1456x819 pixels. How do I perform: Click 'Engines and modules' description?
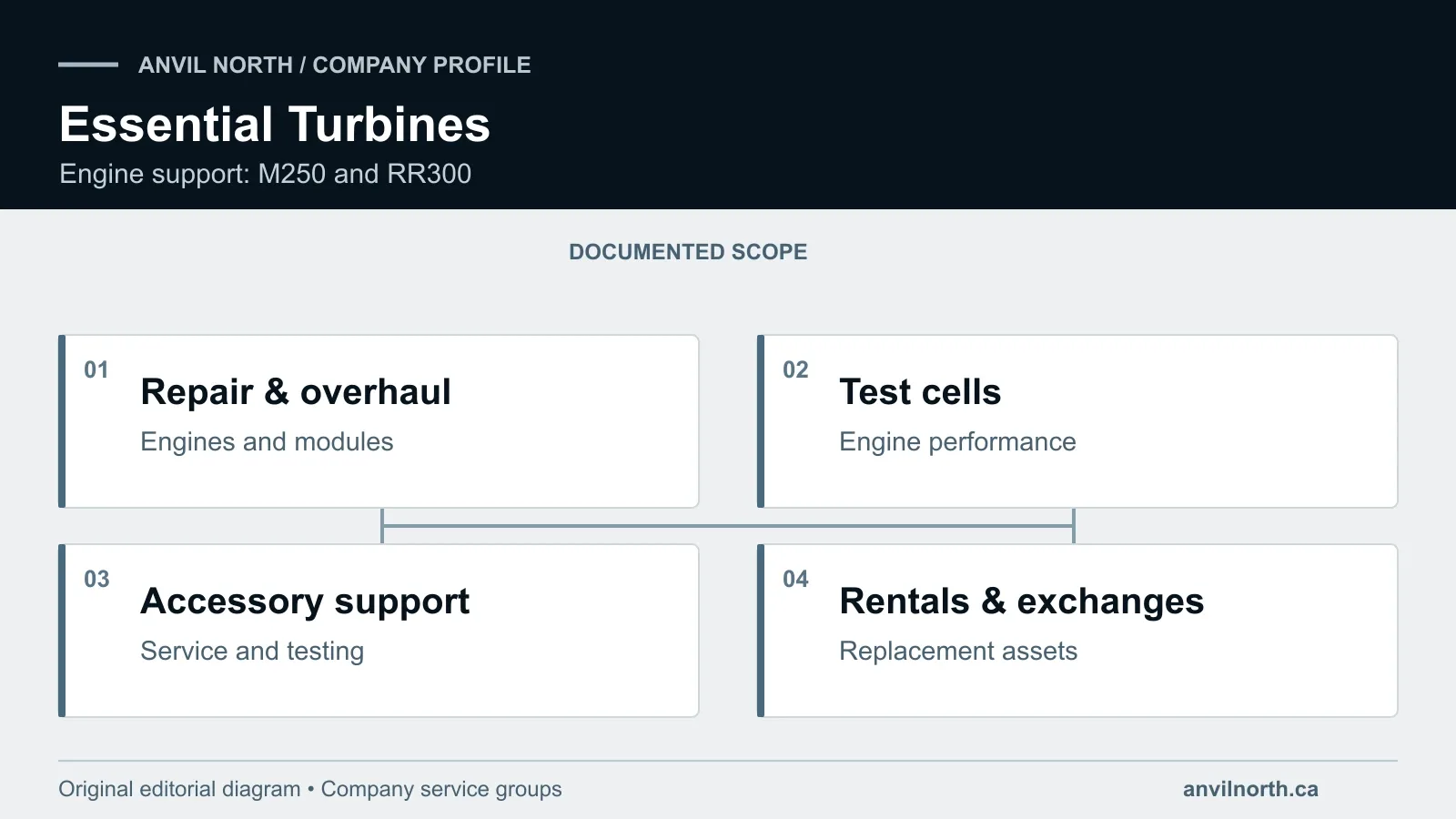[x=267, y=442]
